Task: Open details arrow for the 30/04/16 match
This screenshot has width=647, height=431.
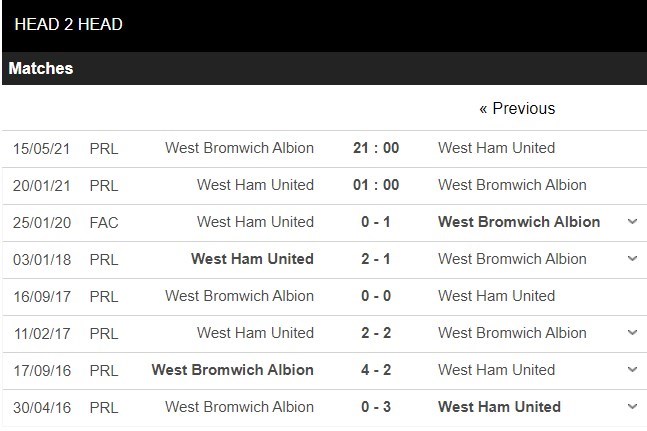Action: point(631,407)
